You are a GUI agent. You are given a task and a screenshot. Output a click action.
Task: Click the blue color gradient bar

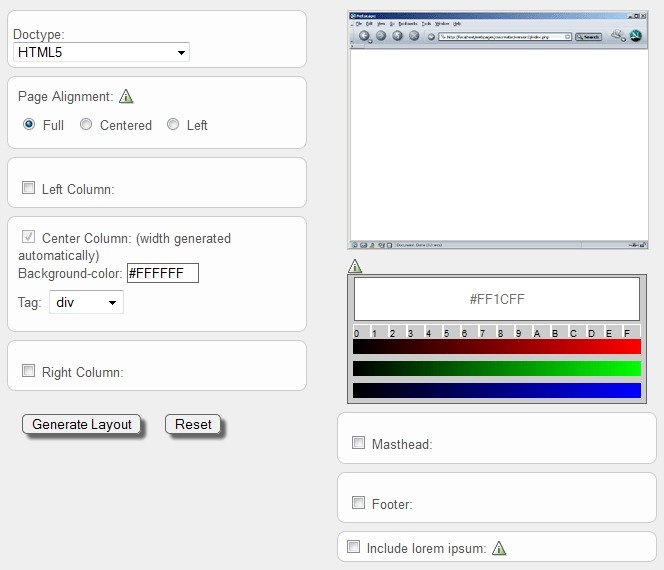497,390
